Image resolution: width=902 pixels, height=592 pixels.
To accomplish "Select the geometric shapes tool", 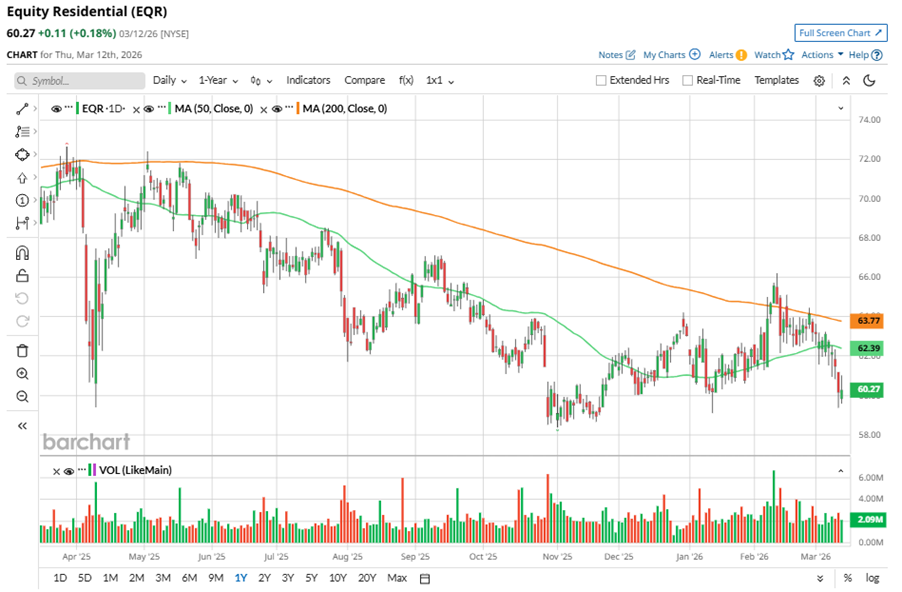I will (22, 155).
